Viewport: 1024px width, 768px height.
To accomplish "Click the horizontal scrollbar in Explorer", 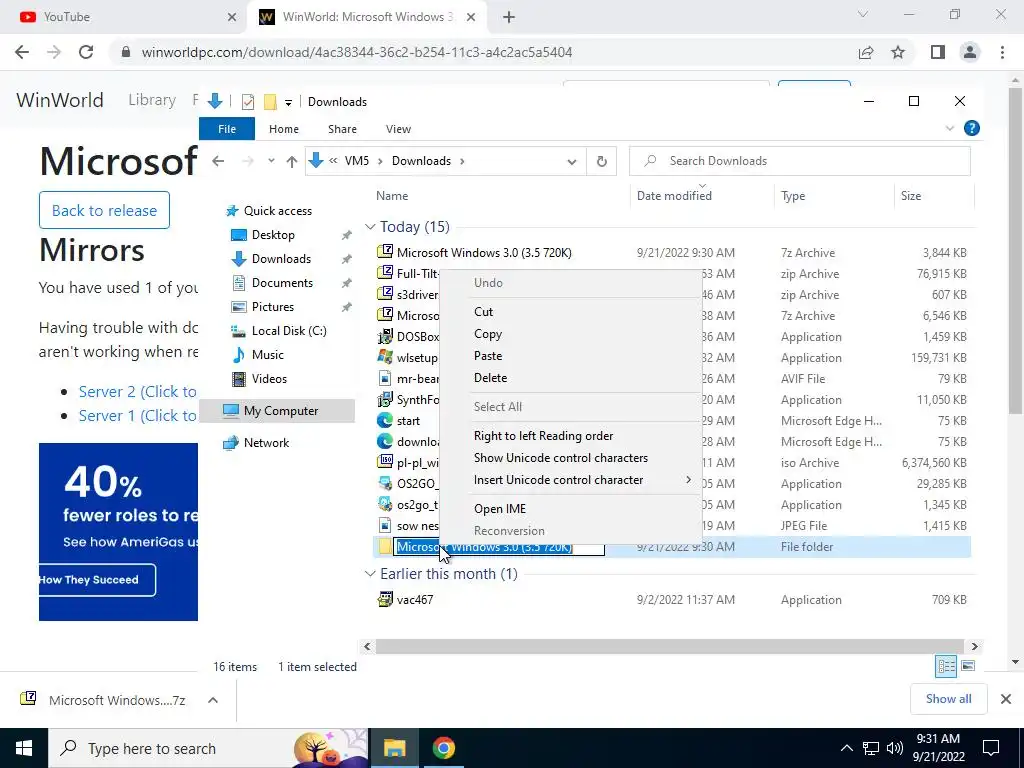I will click(x=670, y=647).
